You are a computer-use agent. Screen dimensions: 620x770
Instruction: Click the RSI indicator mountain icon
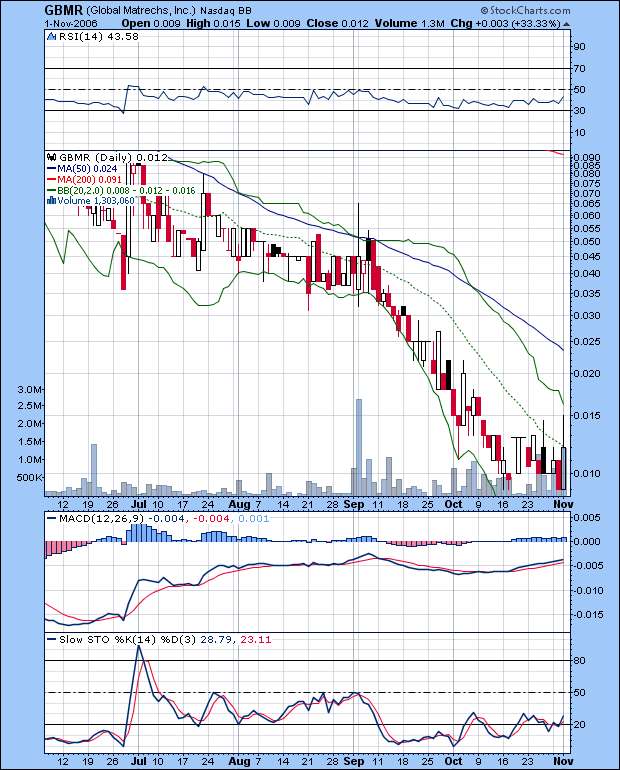click(52, 36)
